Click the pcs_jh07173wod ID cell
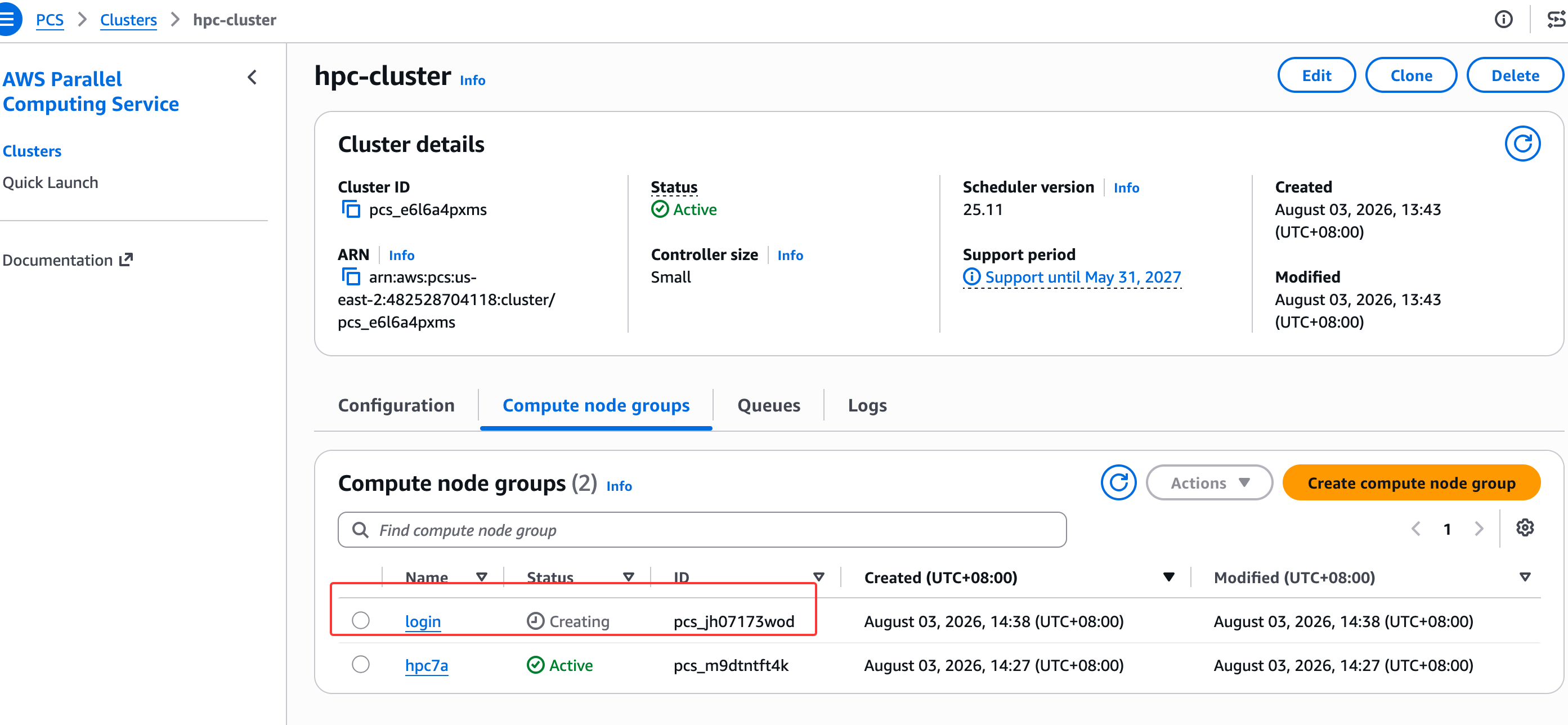Viewport: 1568px width, 725px height. click(x=733, y=621)
